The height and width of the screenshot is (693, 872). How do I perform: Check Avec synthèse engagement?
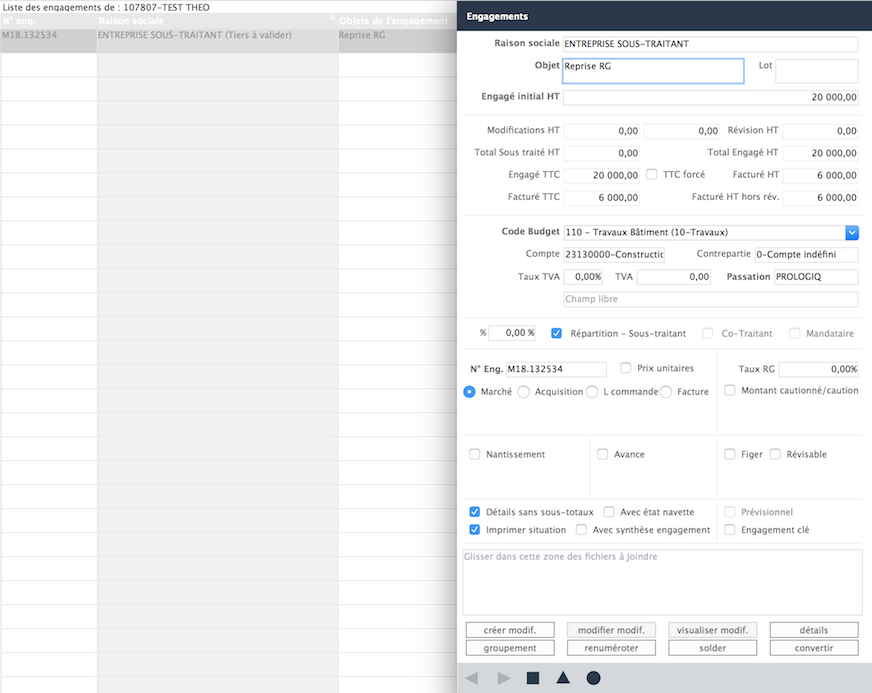(581, 529)
